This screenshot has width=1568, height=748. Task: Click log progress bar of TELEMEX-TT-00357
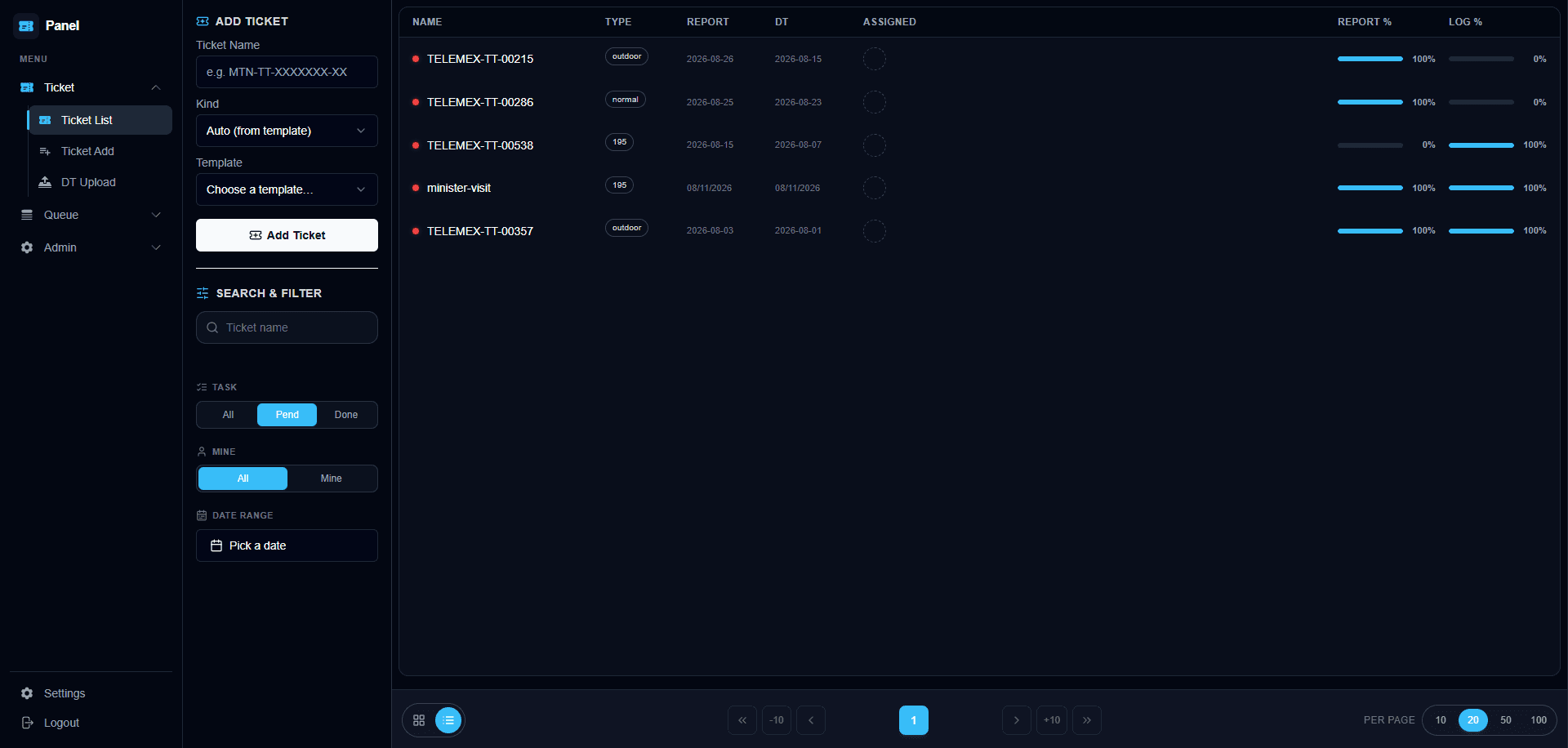[x=1481, y=231]
